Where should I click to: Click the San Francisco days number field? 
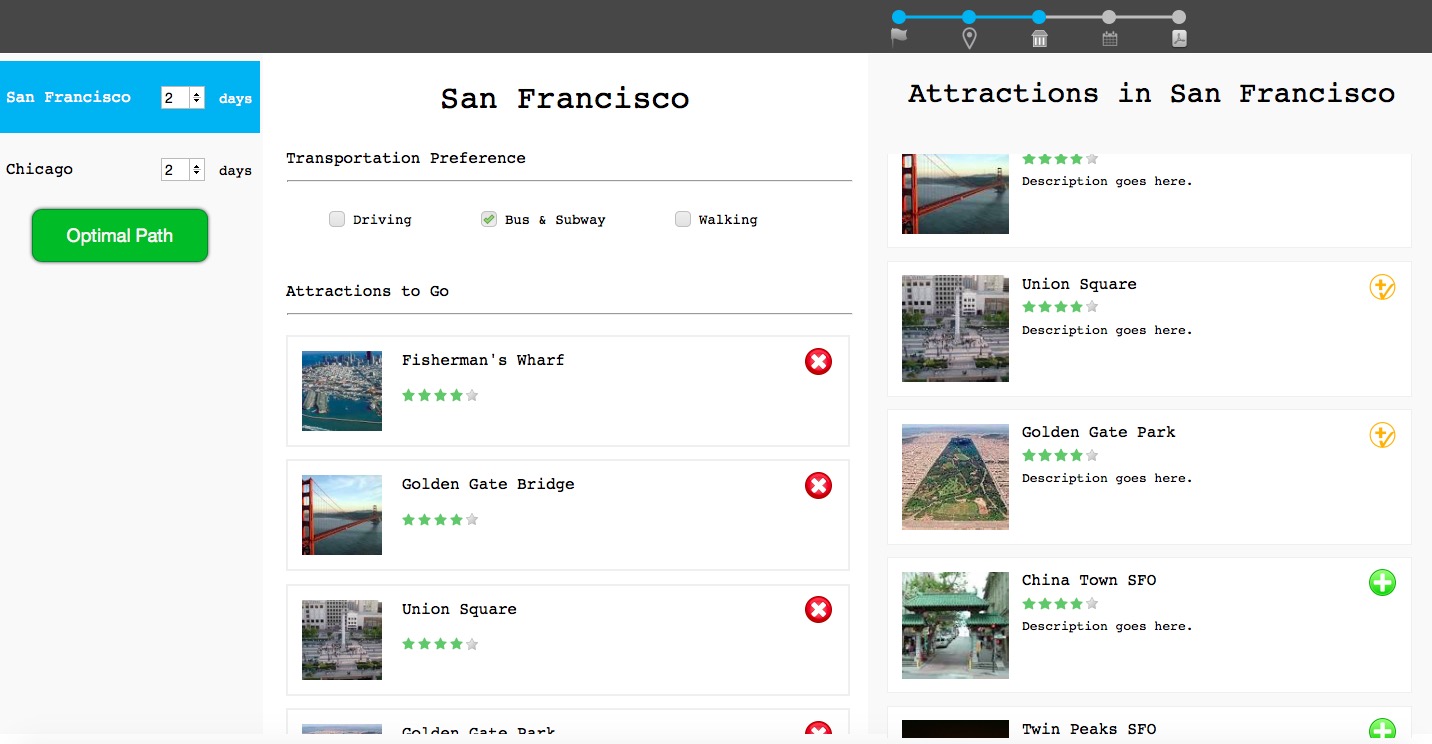click(176, 97)
